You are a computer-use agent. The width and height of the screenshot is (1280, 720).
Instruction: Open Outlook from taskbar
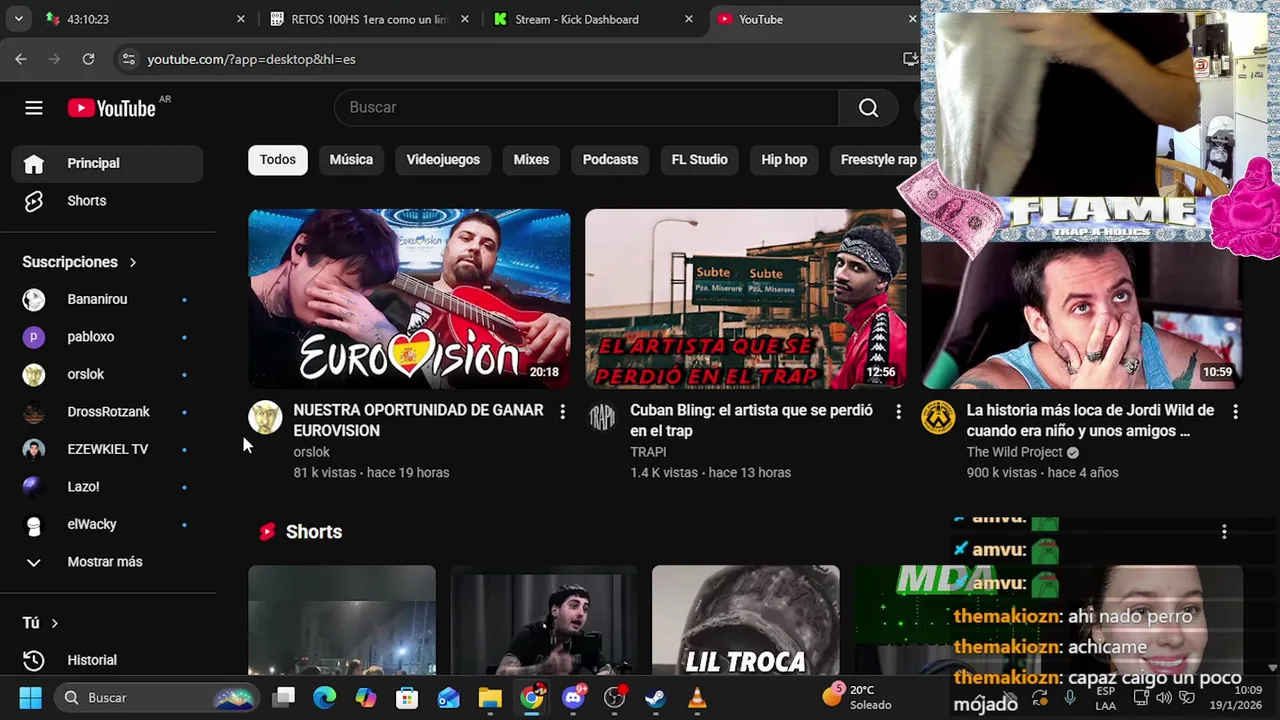pos(448,698)
